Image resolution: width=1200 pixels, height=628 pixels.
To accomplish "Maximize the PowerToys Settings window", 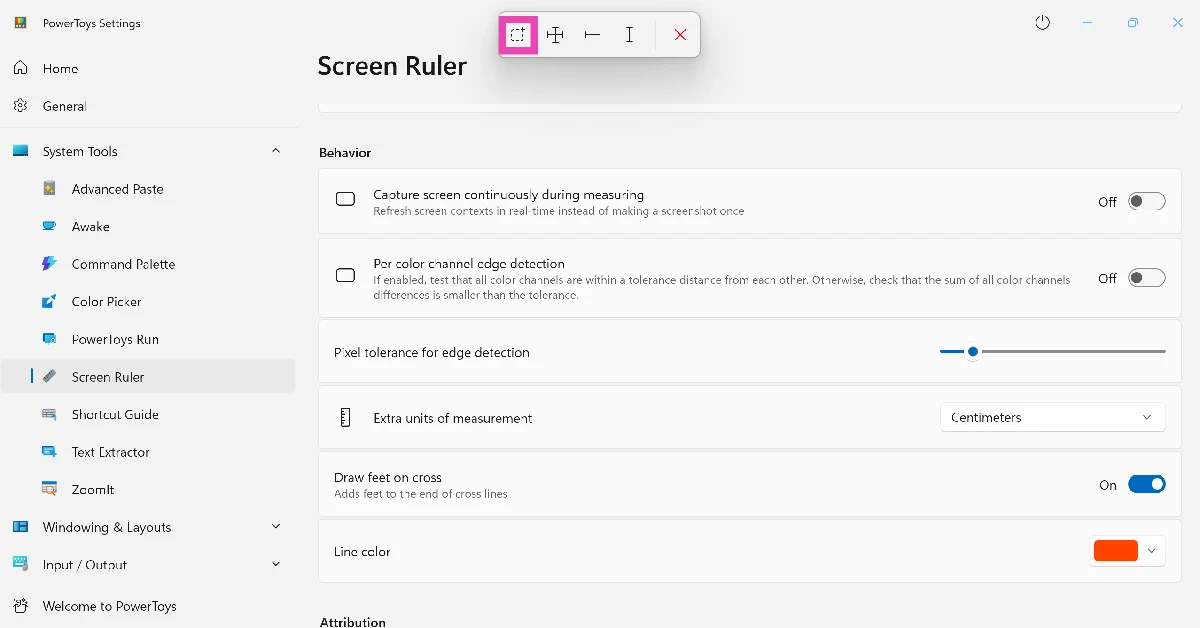I will (1132, 23).
